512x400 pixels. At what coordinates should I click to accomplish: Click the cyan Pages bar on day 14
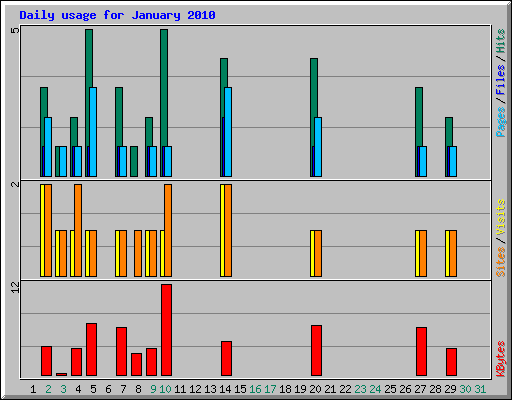228,132
